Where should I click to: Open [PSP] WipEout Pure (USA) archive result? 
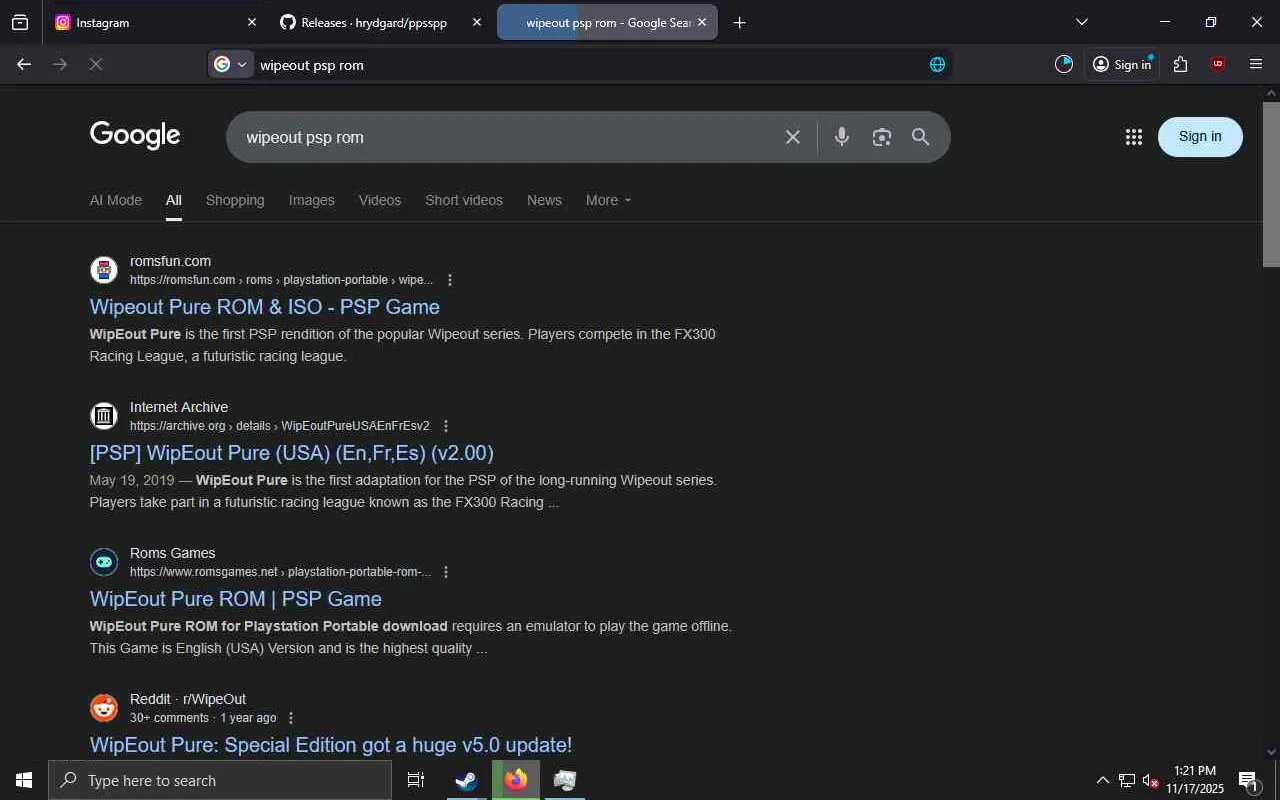click(292, 453)
